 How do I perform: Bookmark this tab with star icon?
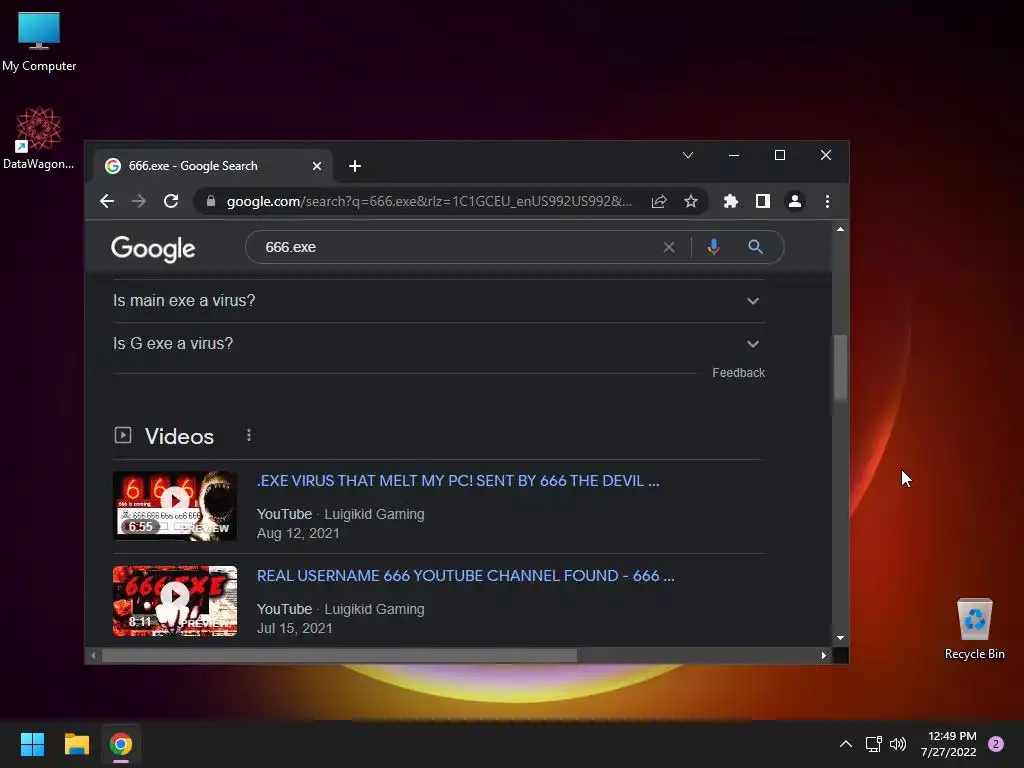point(691,201)
